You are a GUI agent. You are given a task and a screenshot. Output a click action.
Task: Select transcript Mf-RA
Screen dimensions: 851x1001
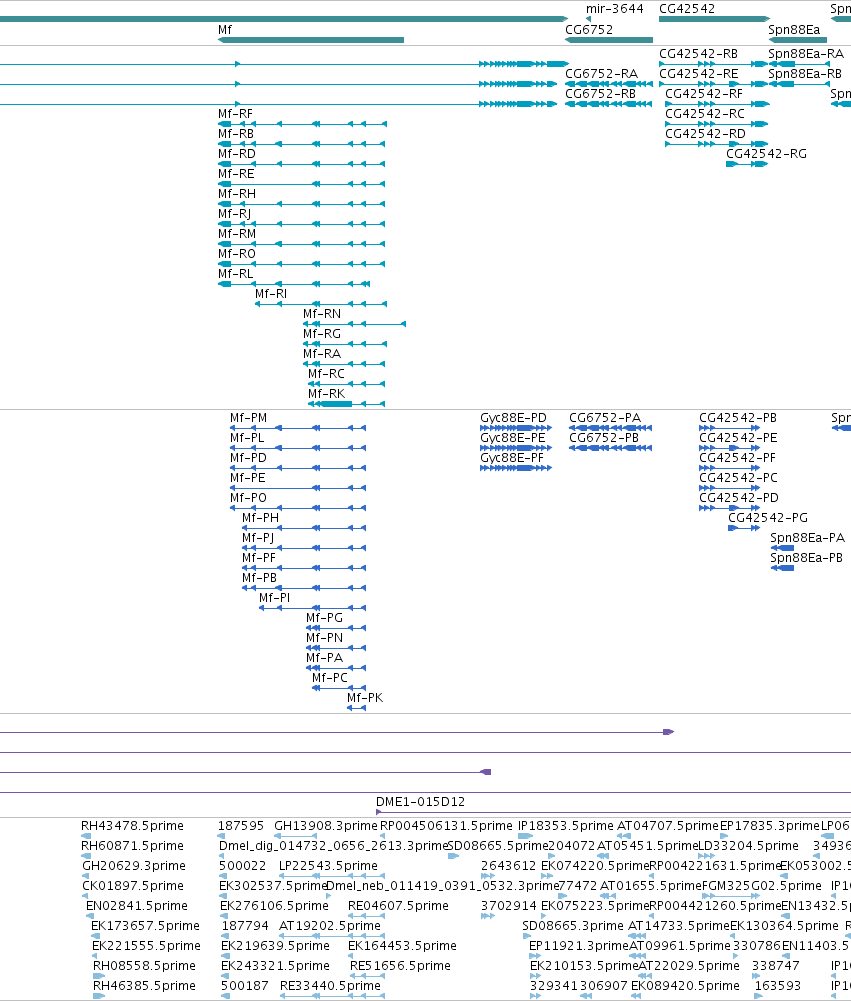click(x=322, y=354)
